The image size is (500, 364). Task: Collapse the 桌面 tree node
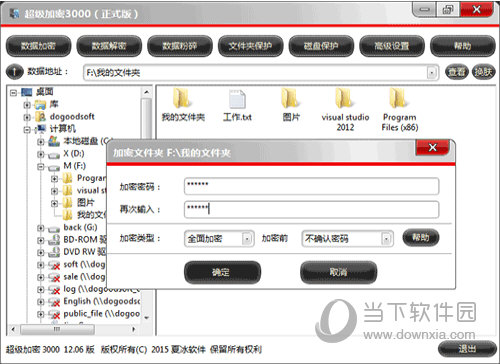[13, 92]
